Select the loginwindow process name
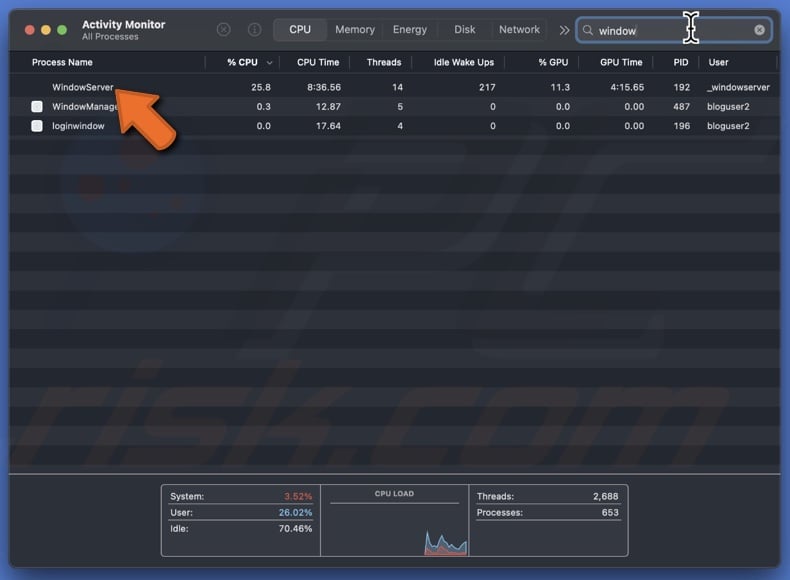The height and width of the screenshot is (580, 790). point(78,126)
